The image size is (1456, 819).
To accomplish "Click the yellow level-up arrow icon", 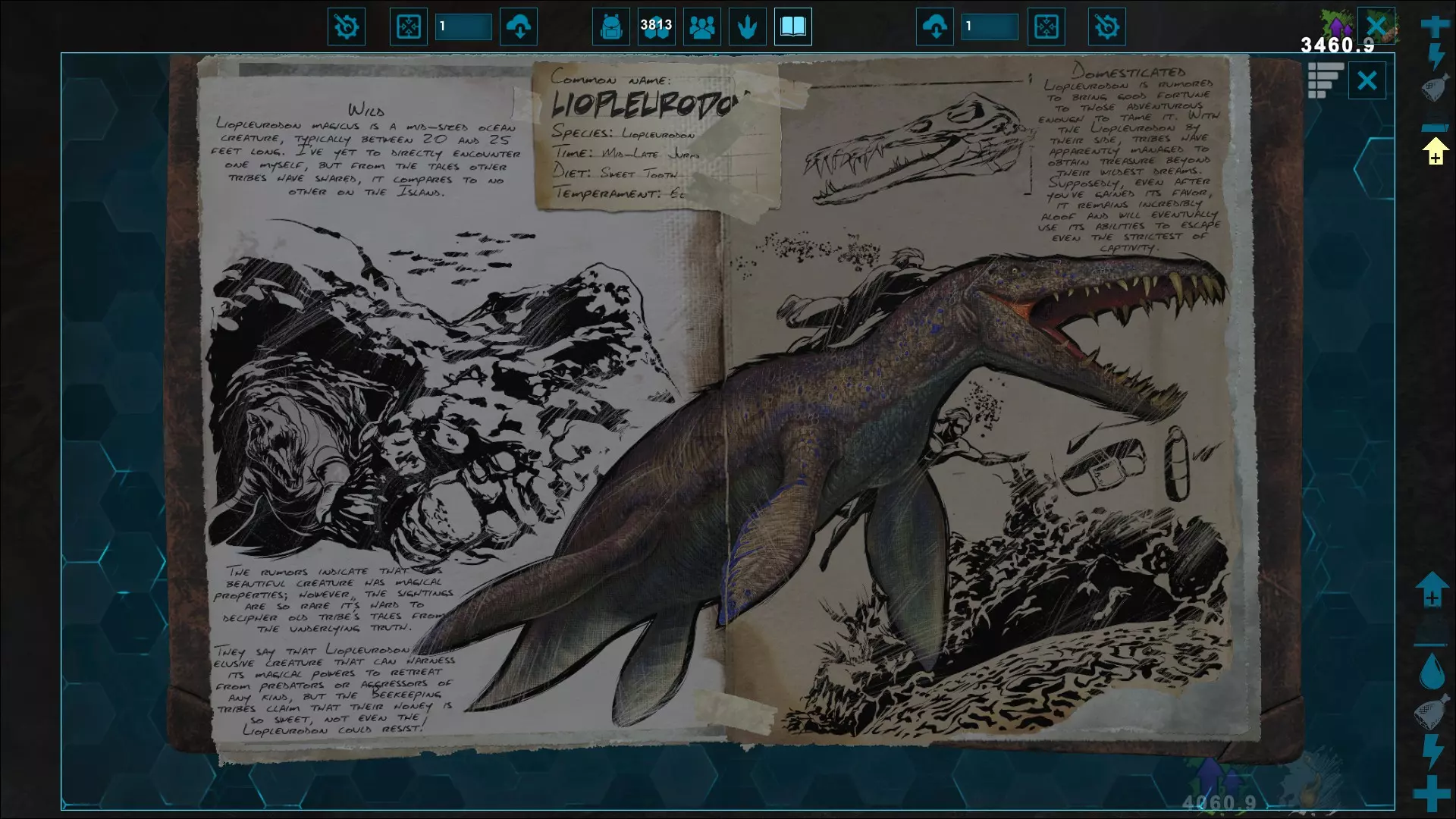I will (1435, 150).
